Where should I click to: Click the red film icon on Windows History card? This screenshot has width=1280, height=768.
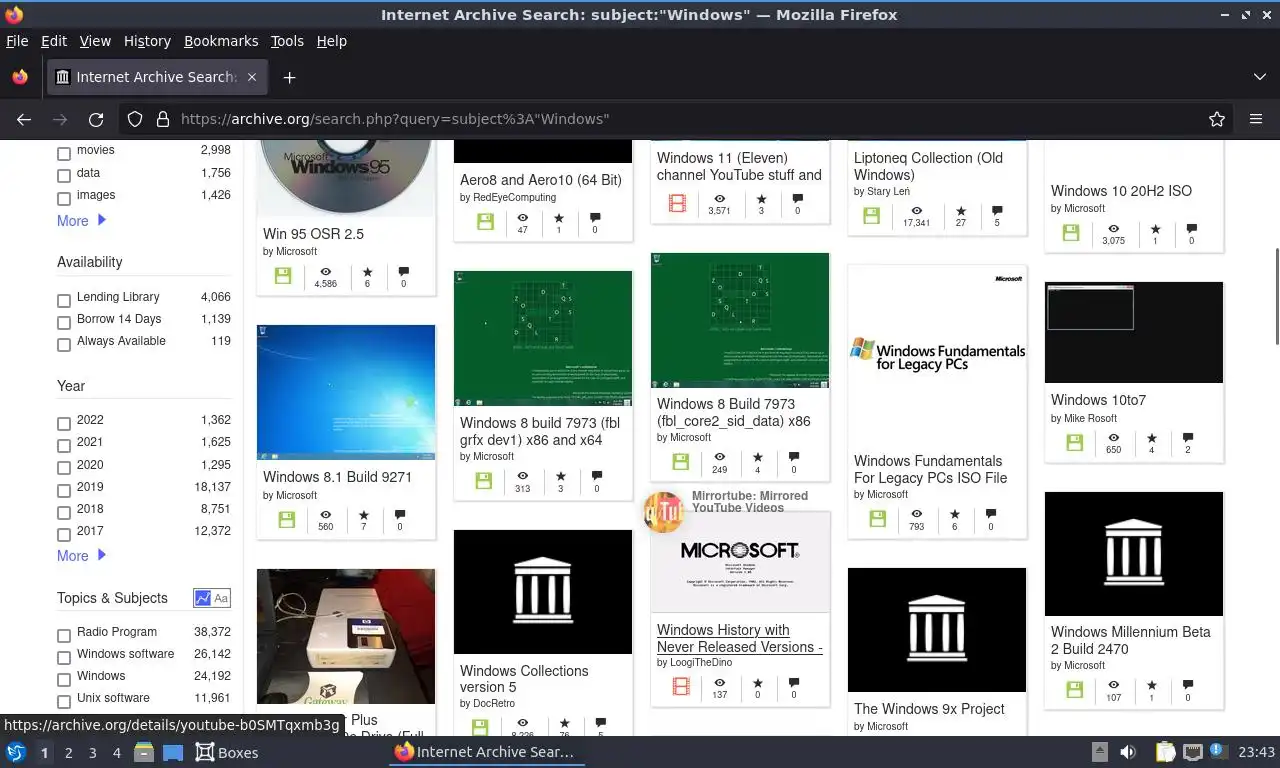pos(681,686)
